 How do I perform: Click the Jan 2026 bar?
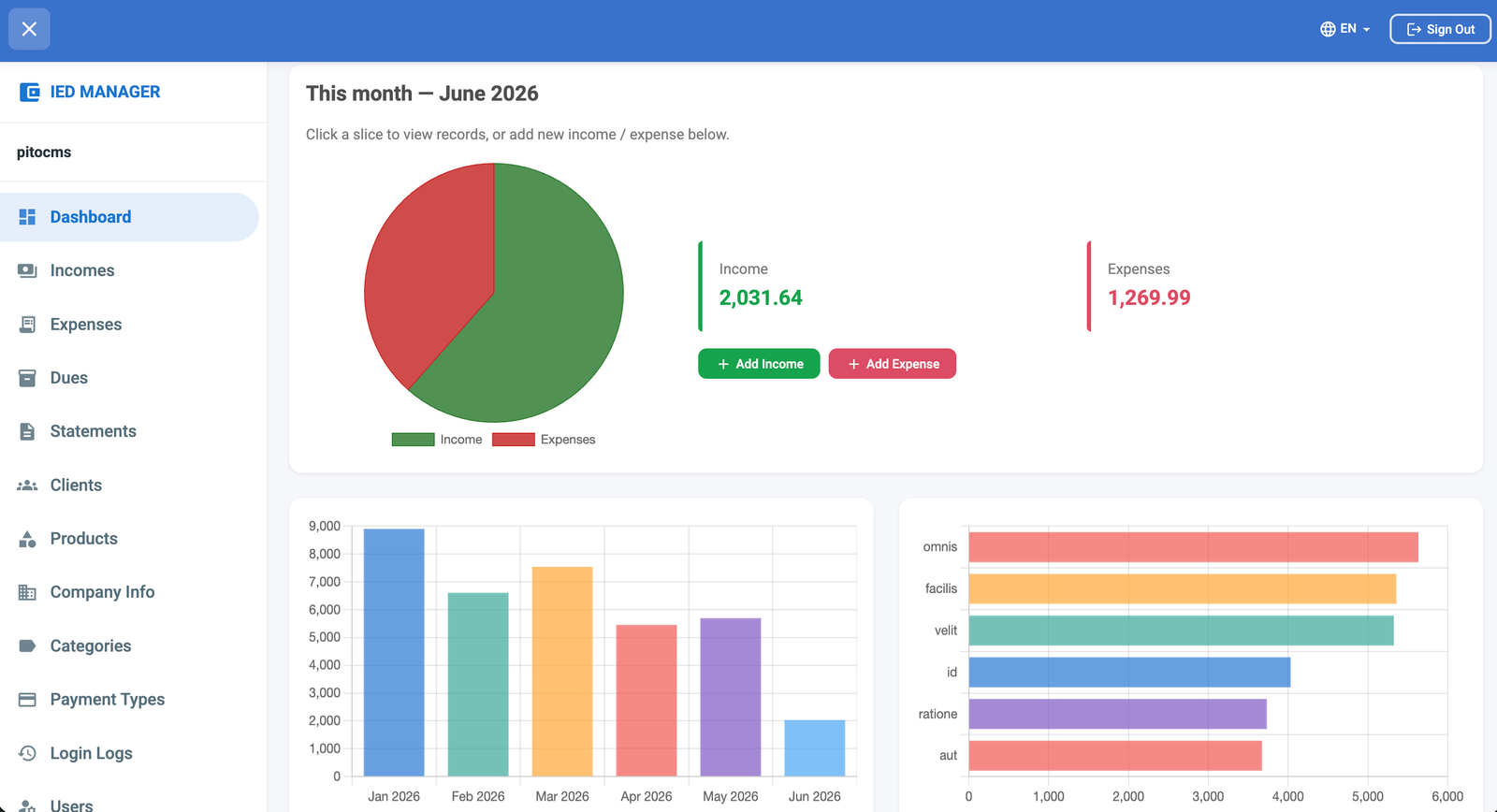coord(394,652)
